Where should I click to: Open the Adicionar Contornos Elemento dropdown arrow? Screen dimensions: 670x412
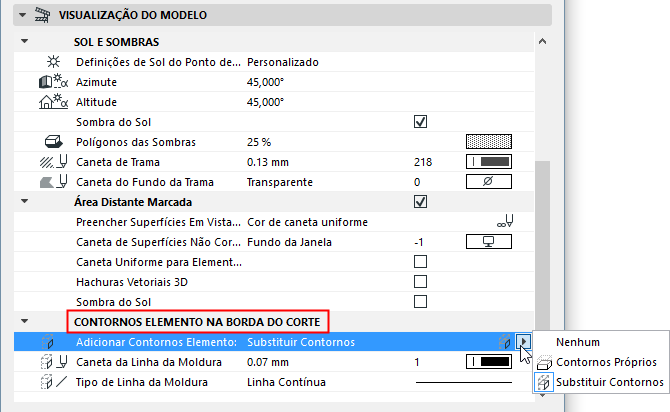(523, 342)
